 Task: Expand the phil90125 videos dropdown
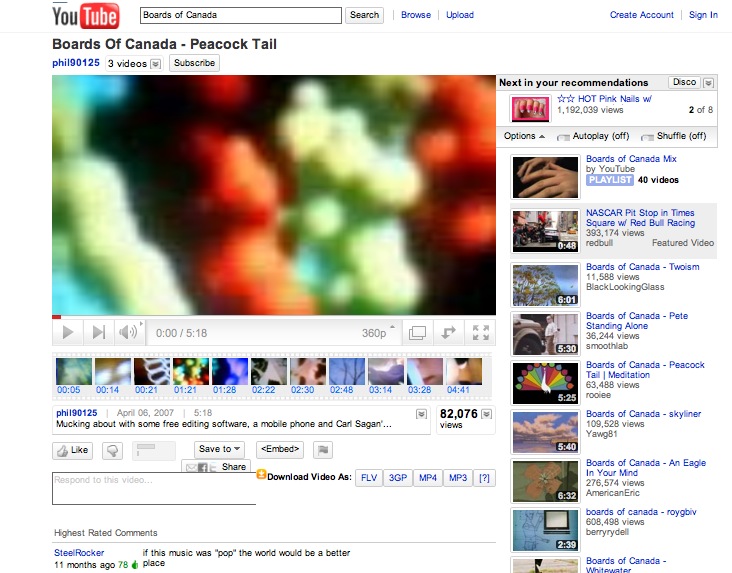(x=155, y=64)
